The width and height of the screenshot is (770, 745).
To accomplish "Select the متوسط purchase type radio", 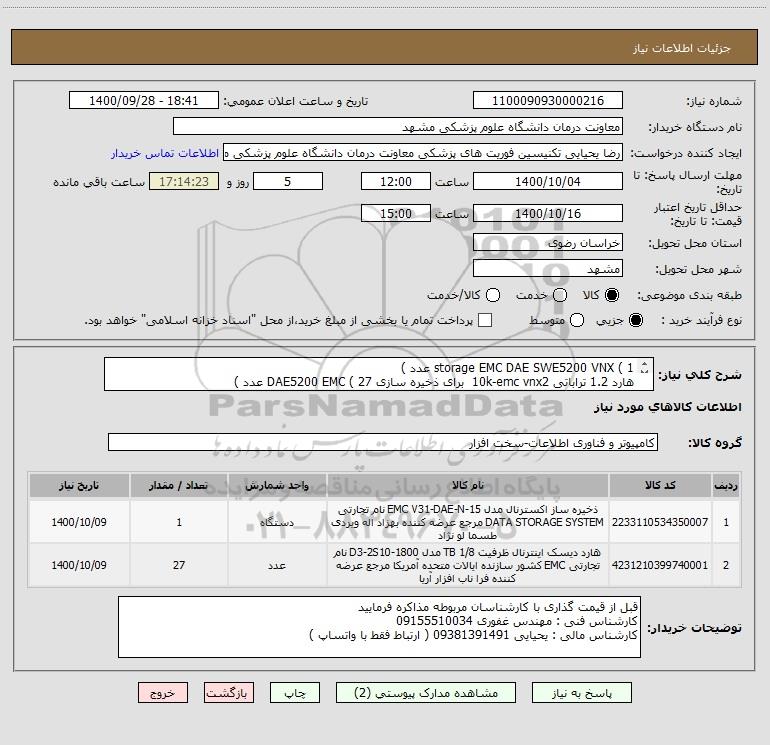I will tap(577, 320).
